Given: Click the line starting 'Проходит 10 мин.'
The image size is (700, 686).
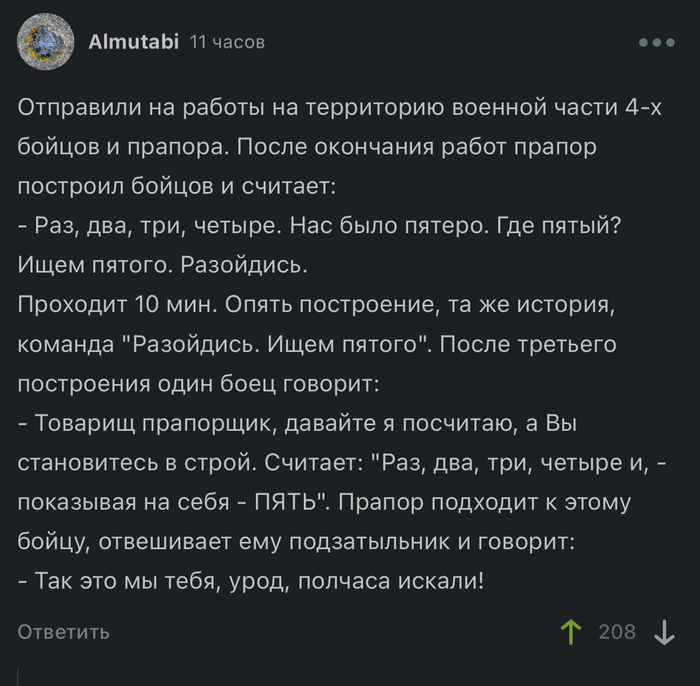Looking at the screenshot, I should tap(316, 305).
